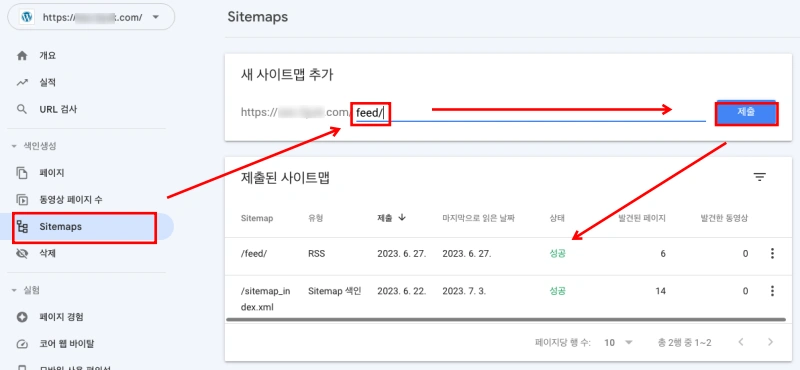The width and height of the screenshot is (800, 370).
Task: Sort by the 제출 column header
Action: coord(385,218)
